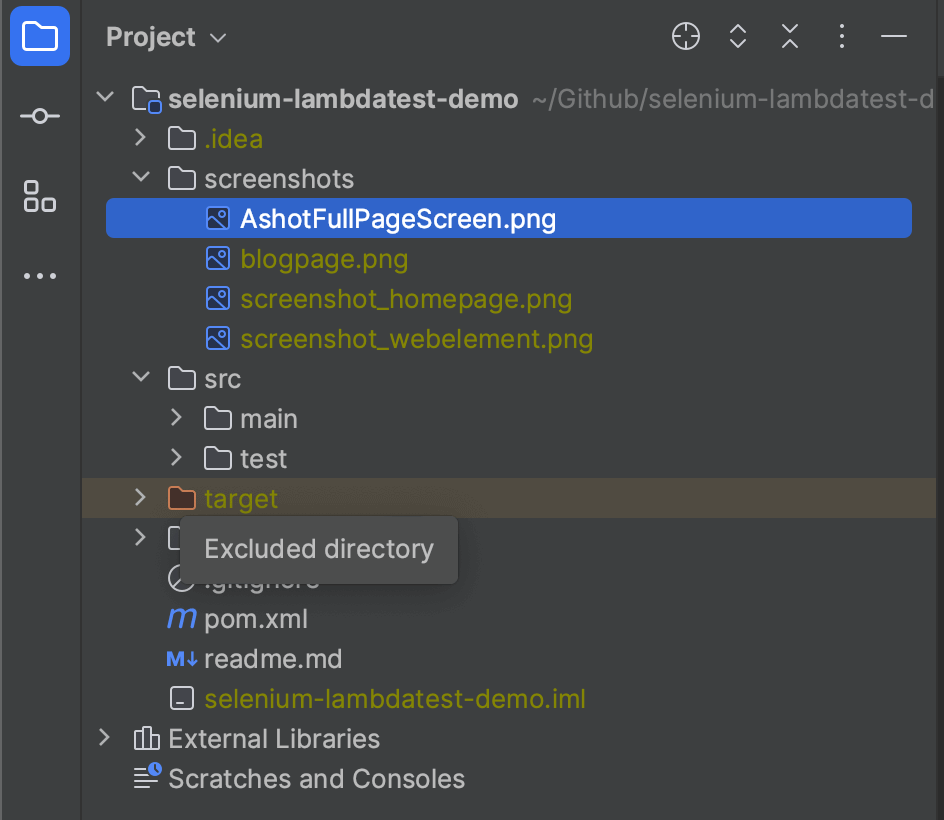The image size is (944, 820).
Task: Open the Project view dropdown
Action: coord(166,38)
